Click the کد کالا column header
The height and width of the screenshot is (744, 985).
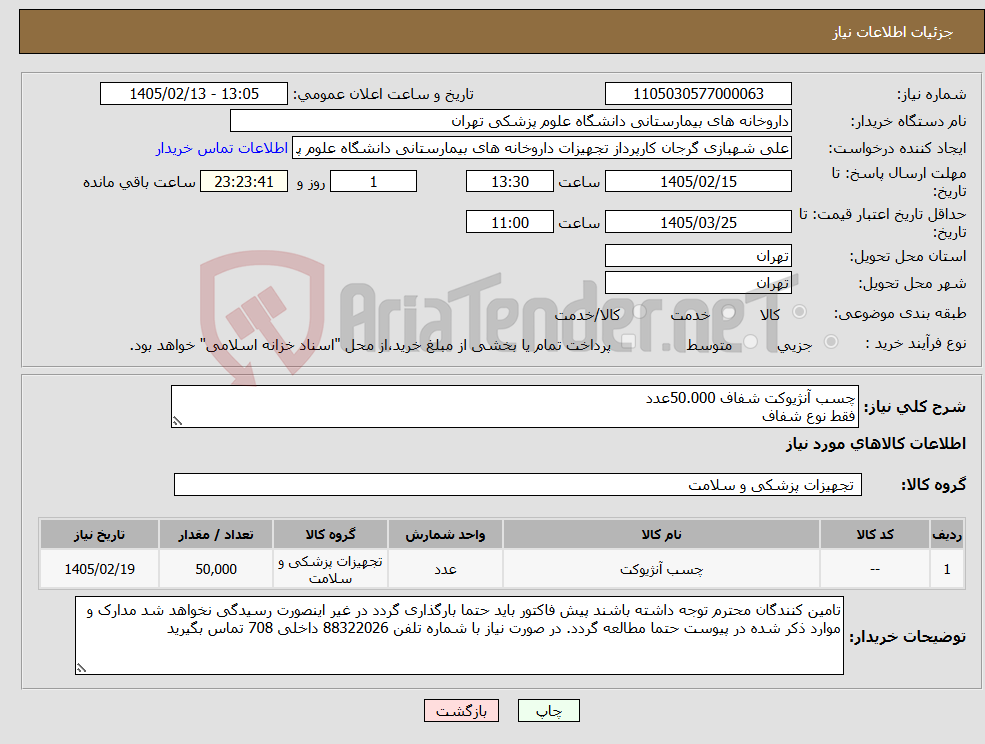(x=875, y=535)
